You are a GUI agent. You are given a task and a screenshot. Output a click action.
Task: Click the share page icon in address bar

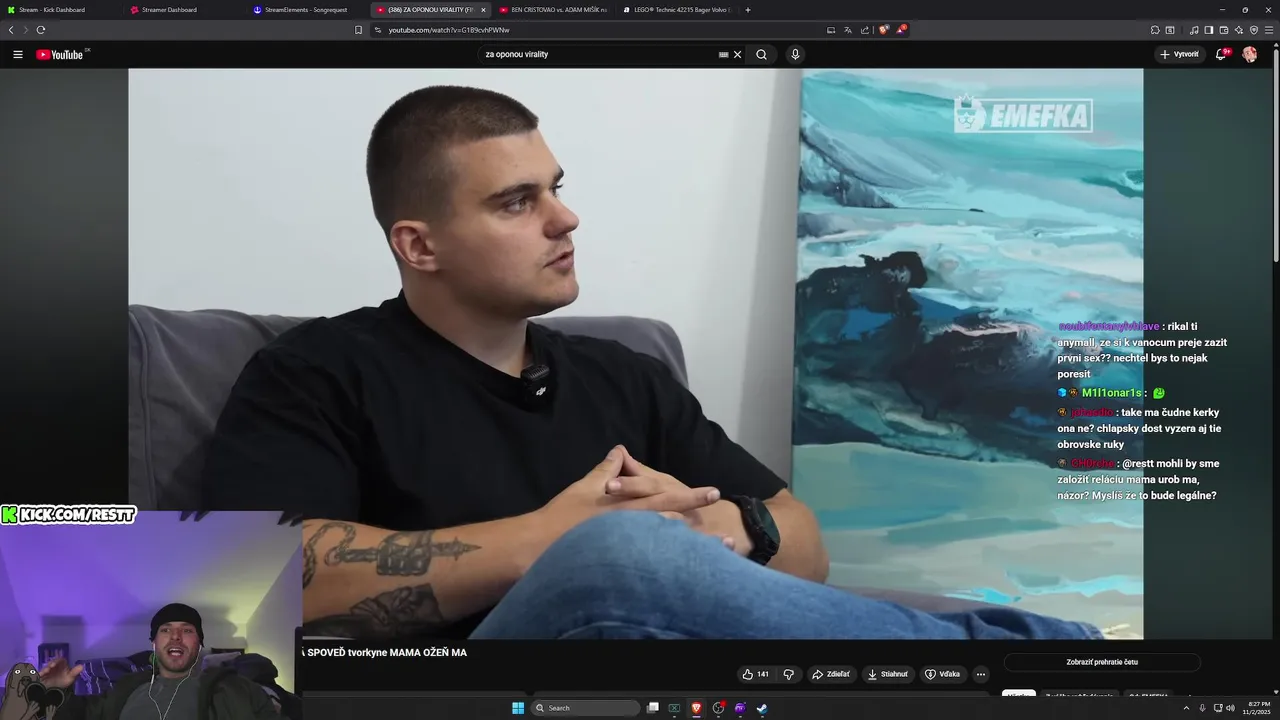click(865, 30)
